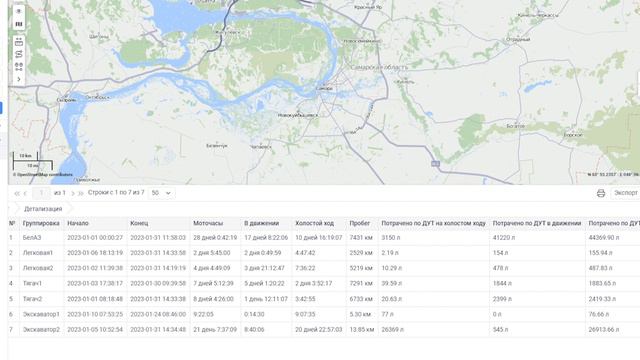Click Экскаватор2 idle fuel cell 26369 л
Image resolution: width=640 pixels, height=360 pixels.
point(393,329)
